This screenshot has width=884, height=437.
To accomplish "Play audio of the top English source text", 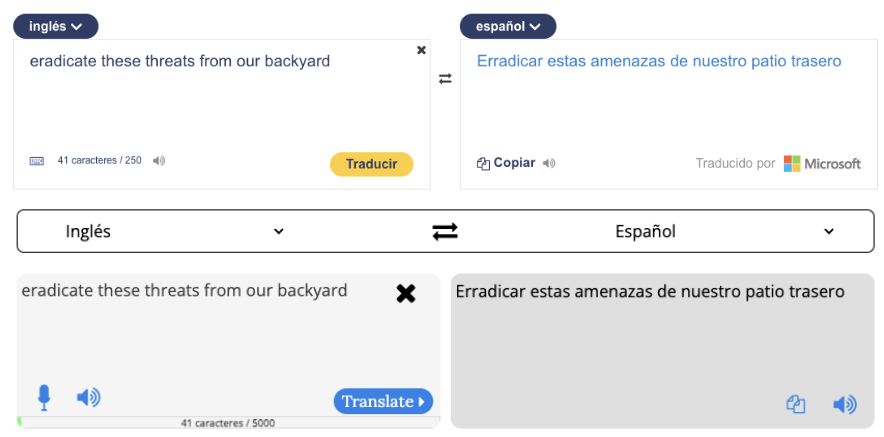I will (x=159, y=160).
